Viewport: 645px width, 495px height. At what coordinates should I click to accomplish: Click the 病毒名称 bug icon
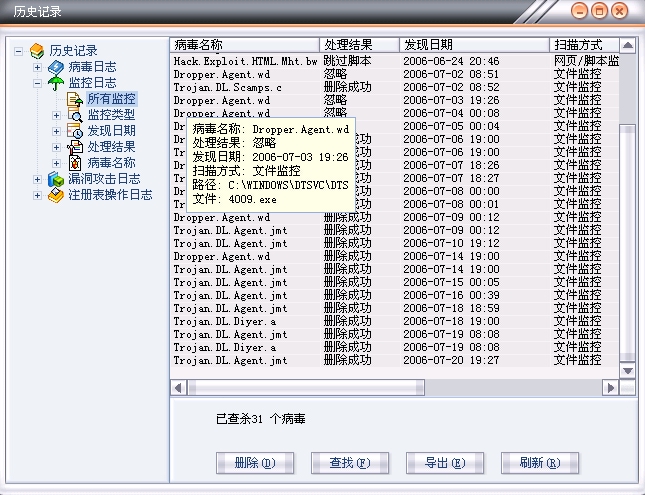pos(75,163)
